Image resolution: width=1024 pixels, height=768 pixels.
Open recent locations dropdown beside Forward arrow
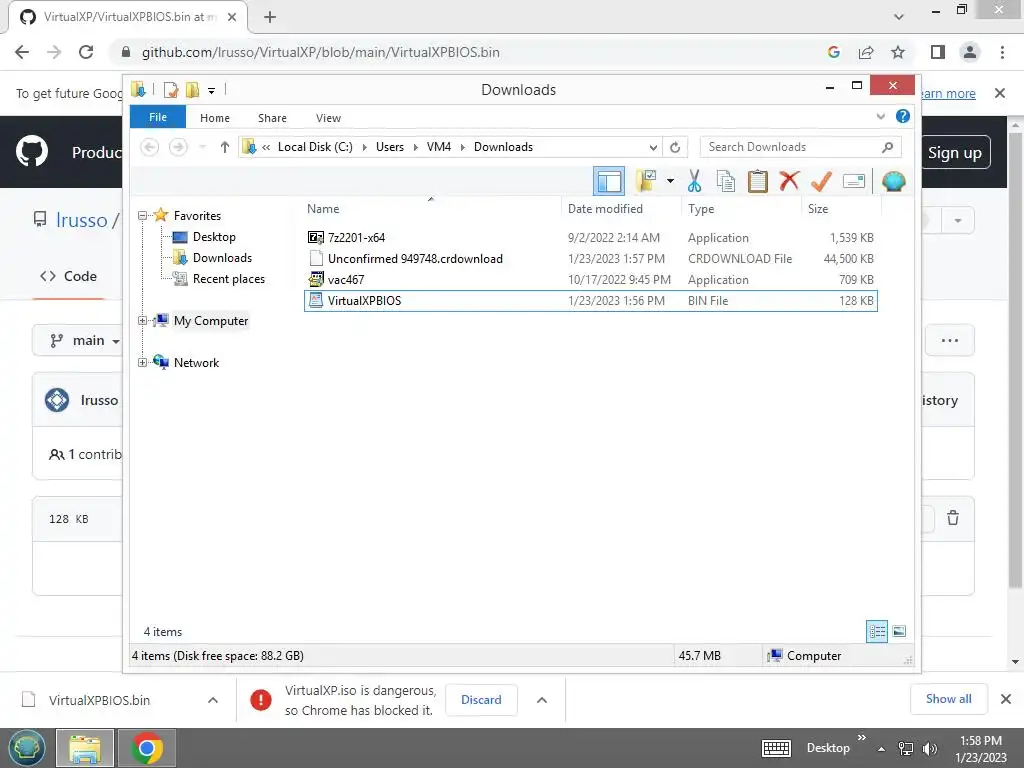[202, 147]
